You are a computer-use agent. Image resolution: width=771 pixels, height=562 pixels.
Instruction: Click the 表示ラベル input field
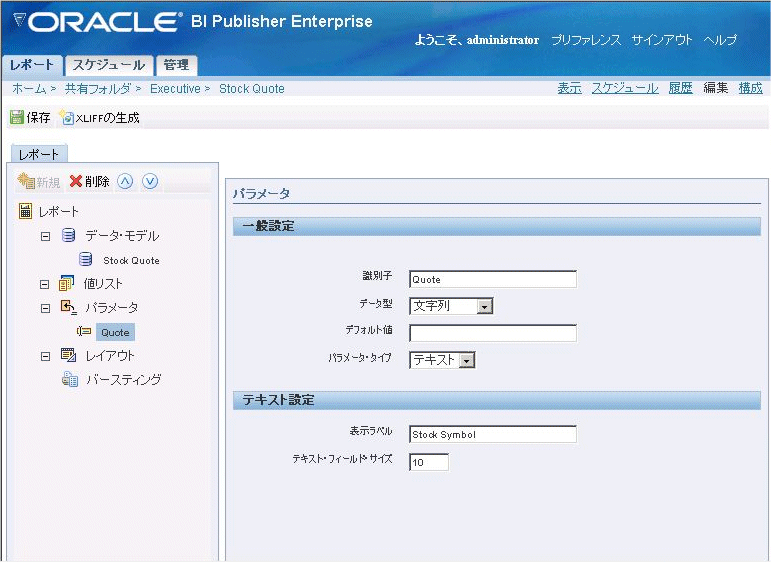click(493, 434)
